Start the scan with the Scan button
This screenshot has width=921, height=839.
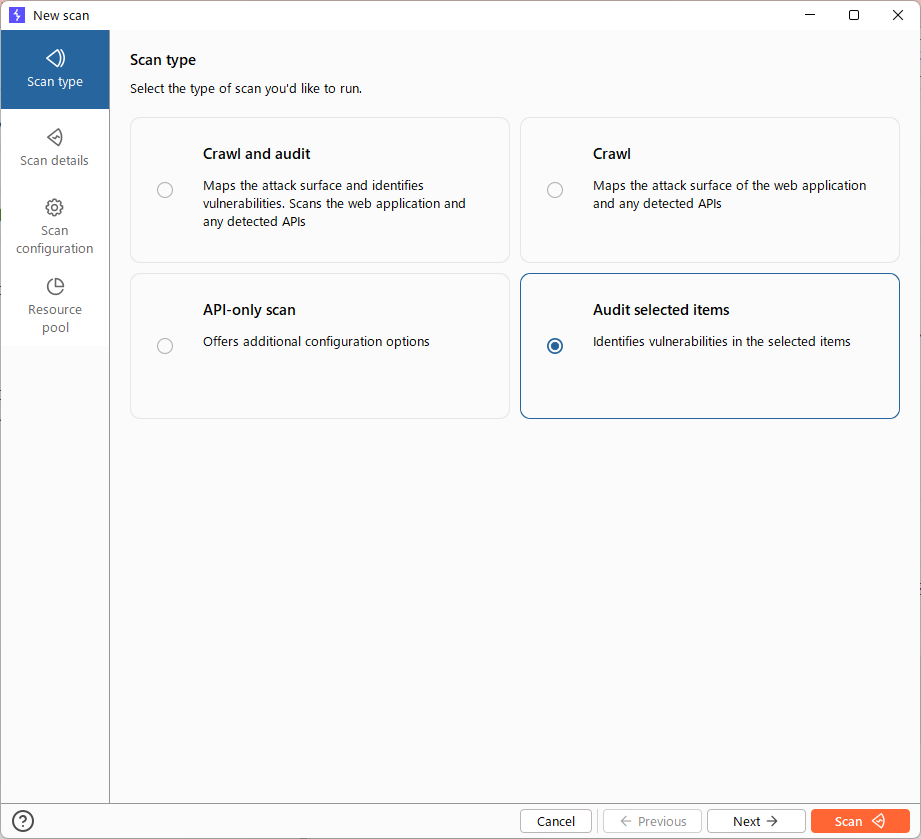click(860, 820)
